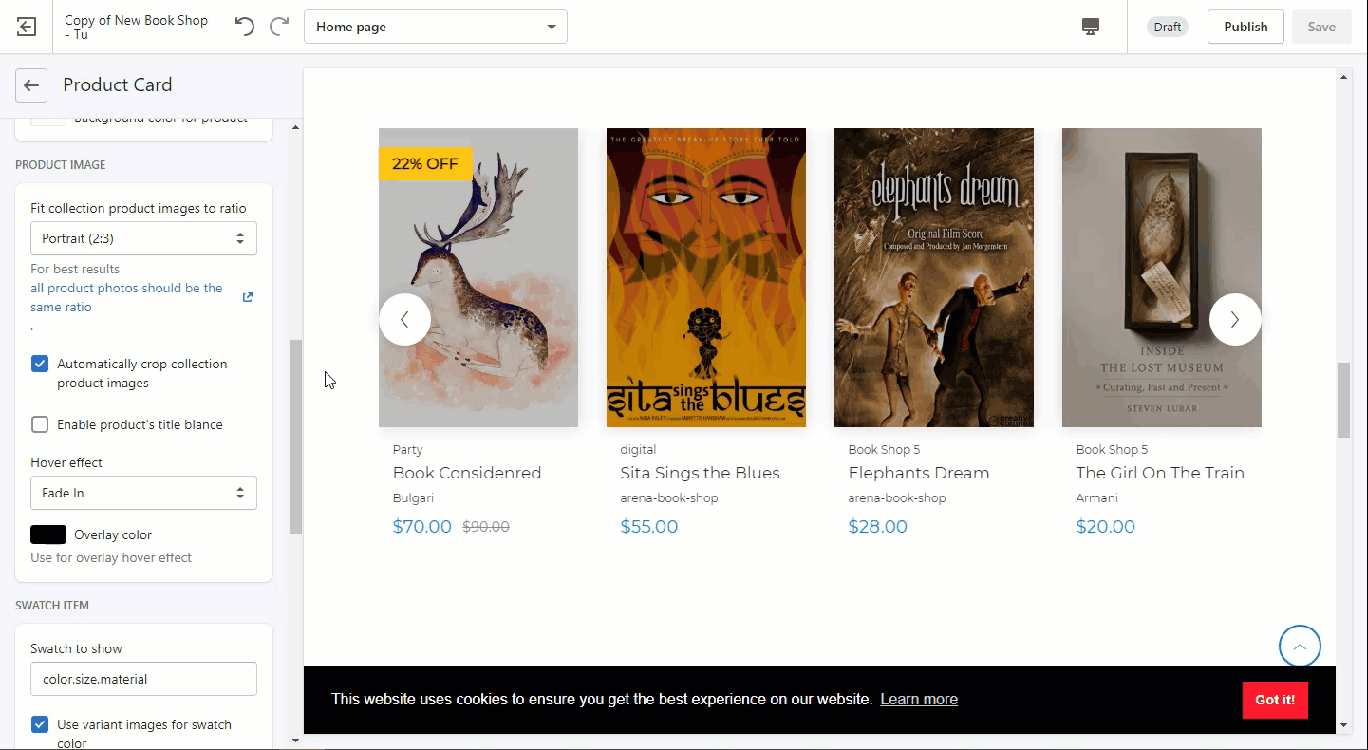Toggle Use variant images for swatch color
1368x750 pixels.
pyautogui.click(x=40, y=725)
